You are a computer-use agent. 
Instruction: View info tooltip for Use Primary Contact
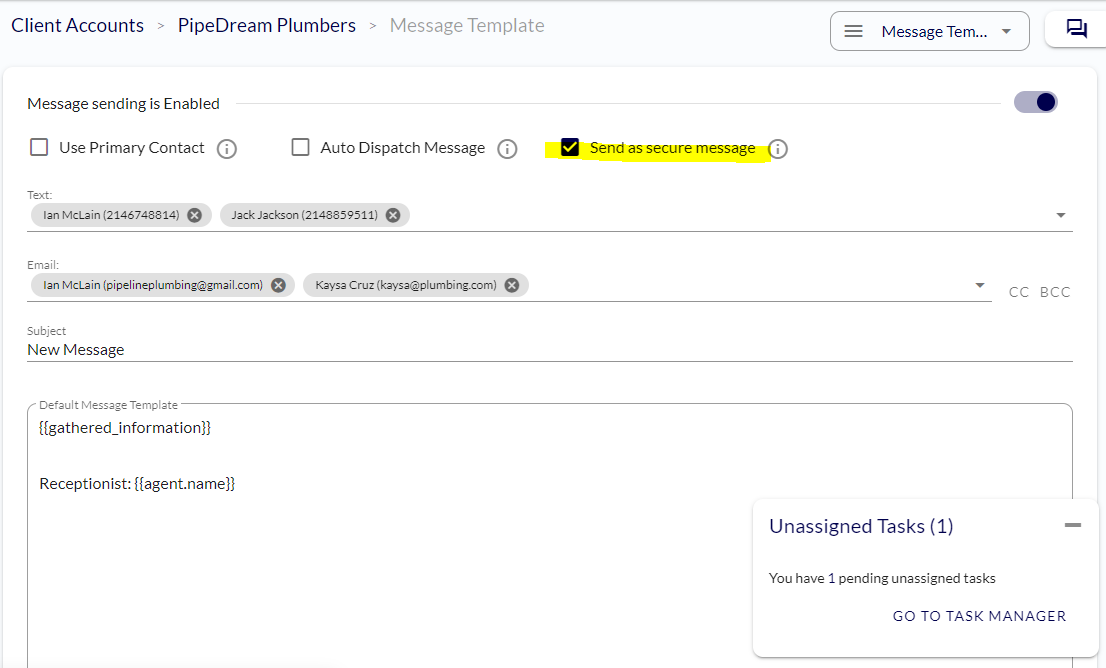(x=227, y=148)
